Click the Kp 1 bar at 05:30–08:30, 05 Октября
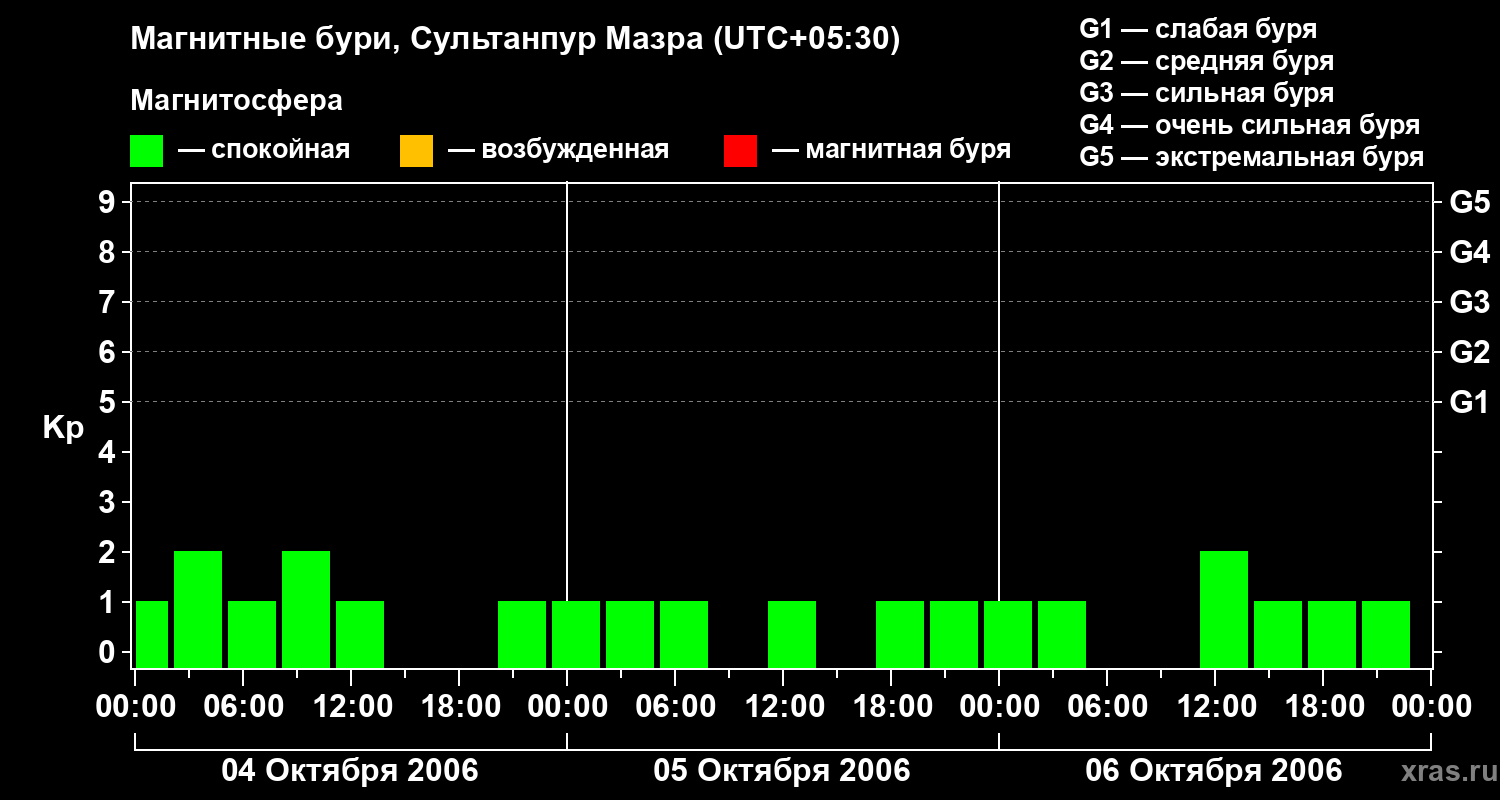Image resolution: width=1500 pixels, height=800 pixels. [684, 634]
